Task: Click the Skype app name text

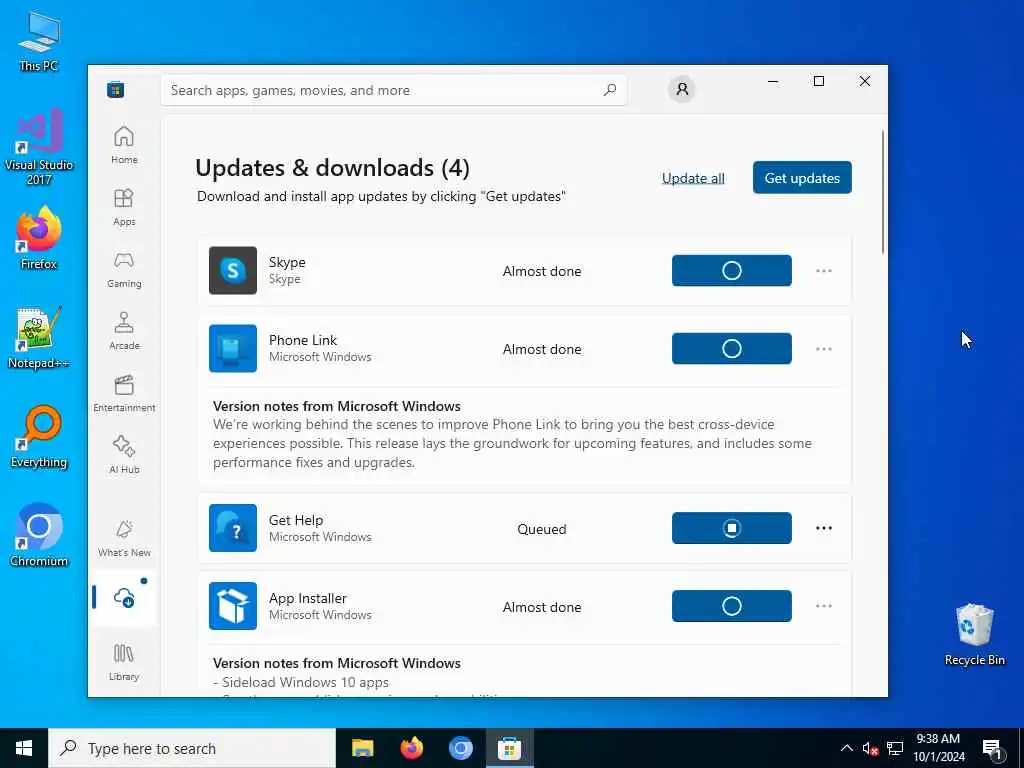Action: point(287,262)
